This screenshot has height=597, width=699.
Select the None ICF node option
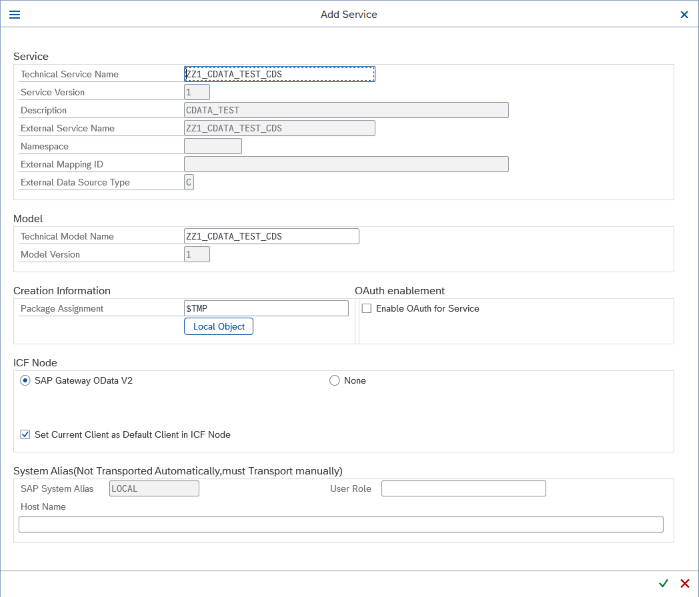click(335, 380)
